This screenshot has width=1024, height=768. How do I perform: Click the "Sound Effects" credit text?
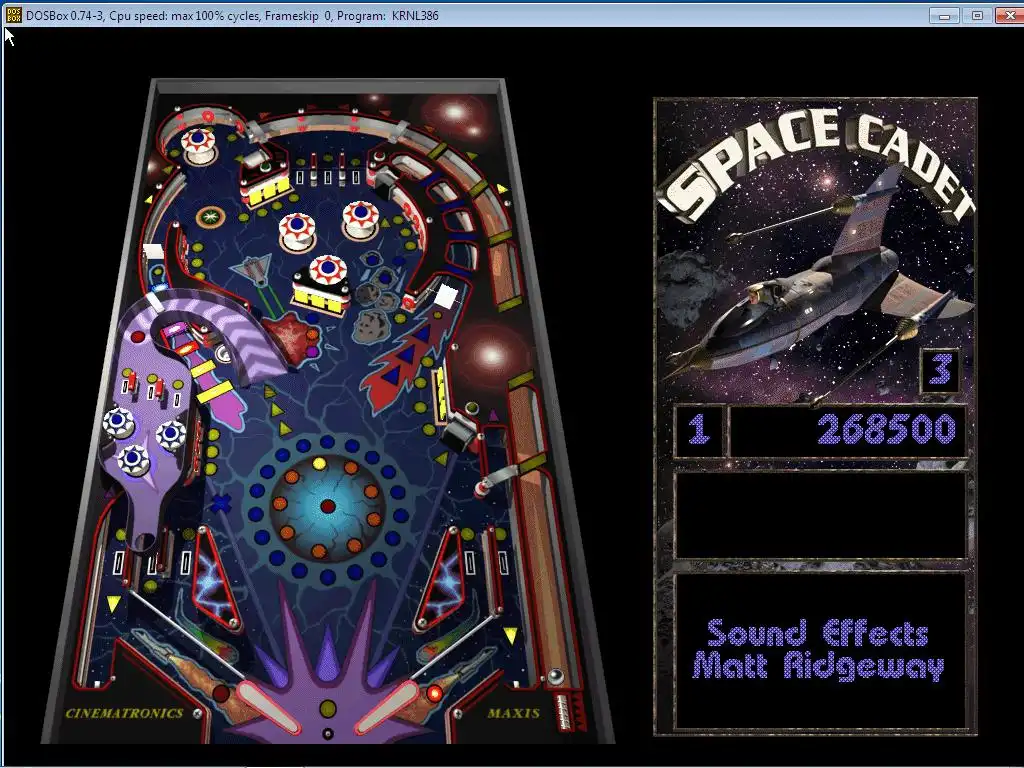(817, 633)
